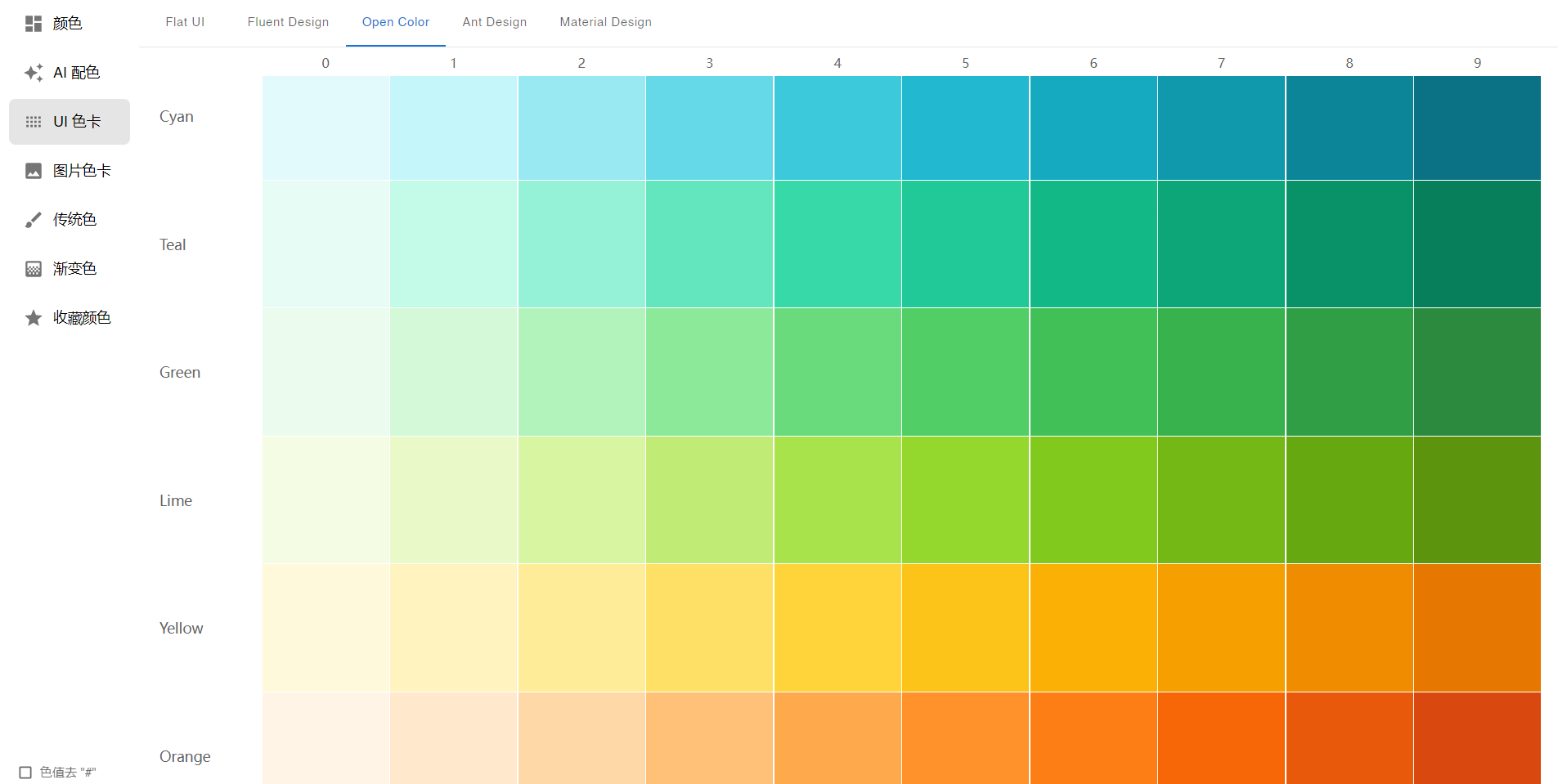Pick the Yellow 0 swatch
The width and height of the screenshot is (1558, 784).
click(x=326, y=628)
